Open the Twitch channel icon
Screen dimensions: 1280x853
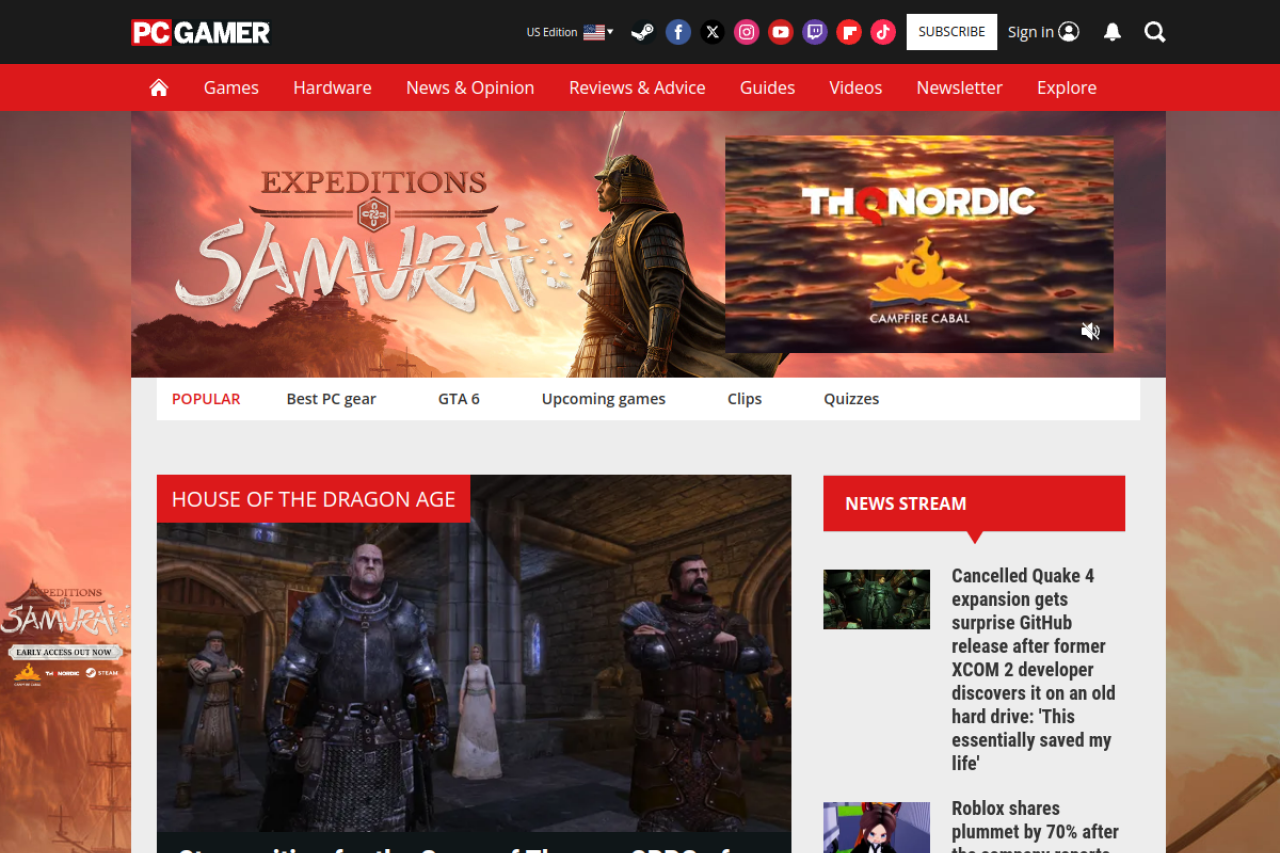click(x=815, y=32)
